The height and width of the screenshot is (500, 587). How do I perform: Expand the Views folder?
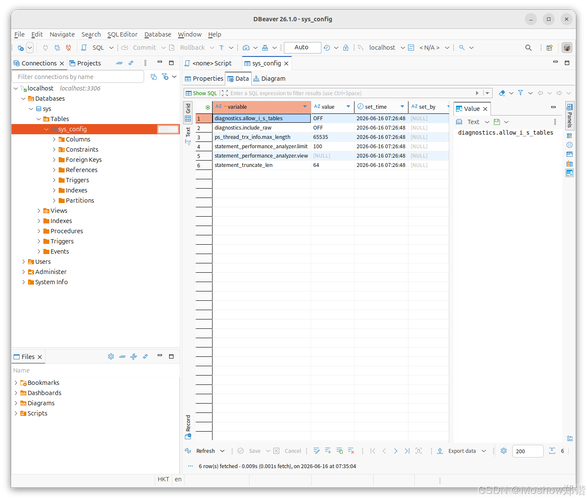pyautogui.click(x=39, y=211)
